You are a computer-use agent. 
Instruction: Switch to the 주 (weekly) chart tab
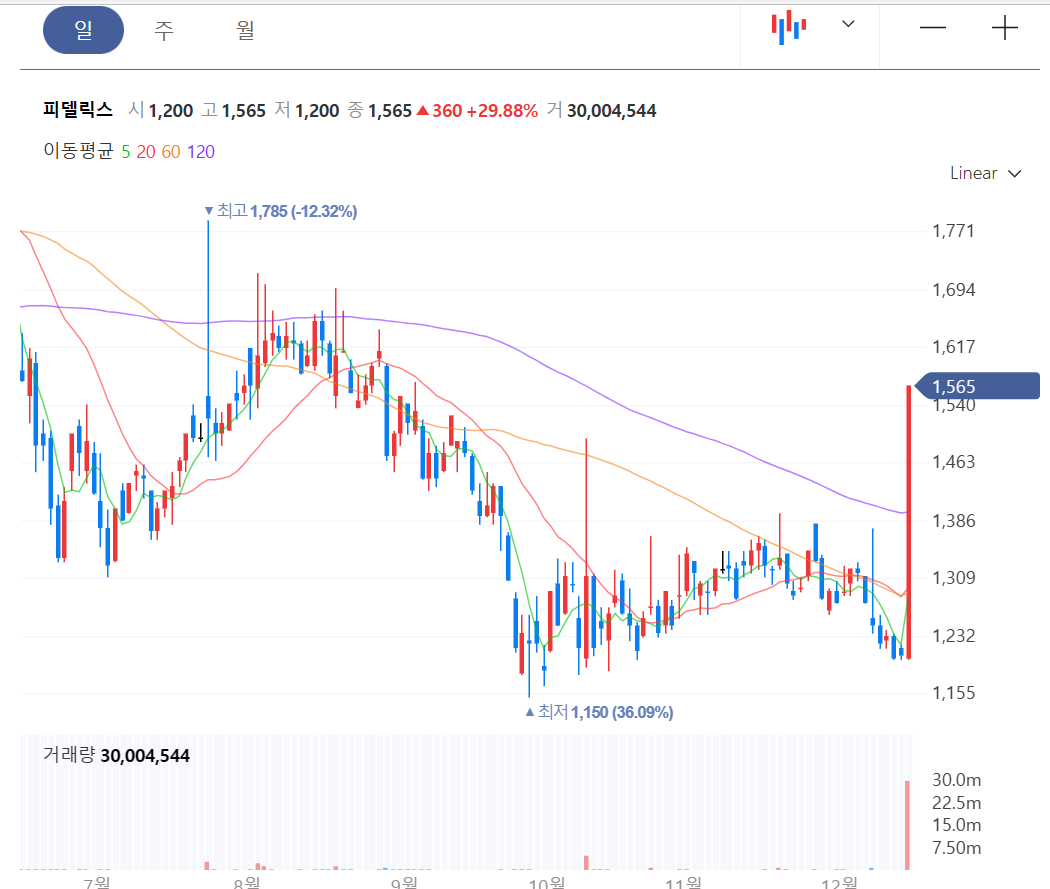pyautogui.click(x=164, y=30)
